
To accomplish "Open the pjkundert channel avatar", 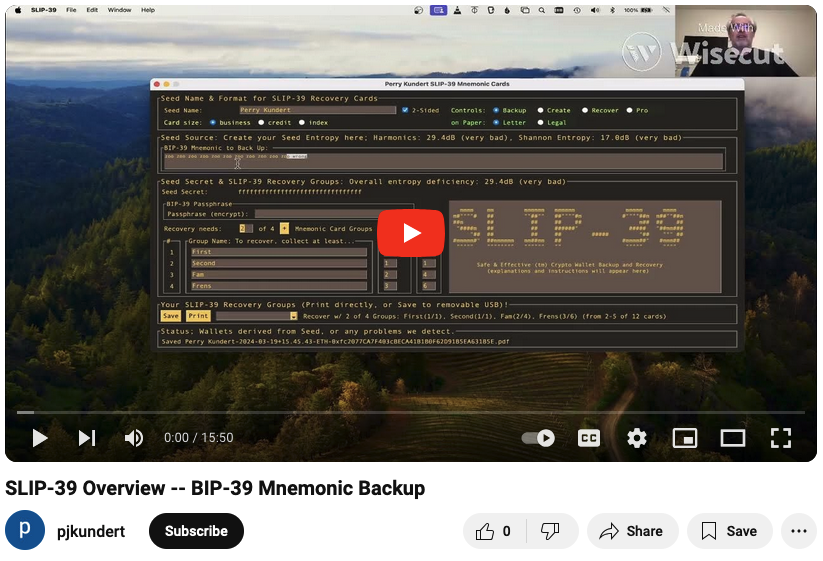I will pos(25,530).
